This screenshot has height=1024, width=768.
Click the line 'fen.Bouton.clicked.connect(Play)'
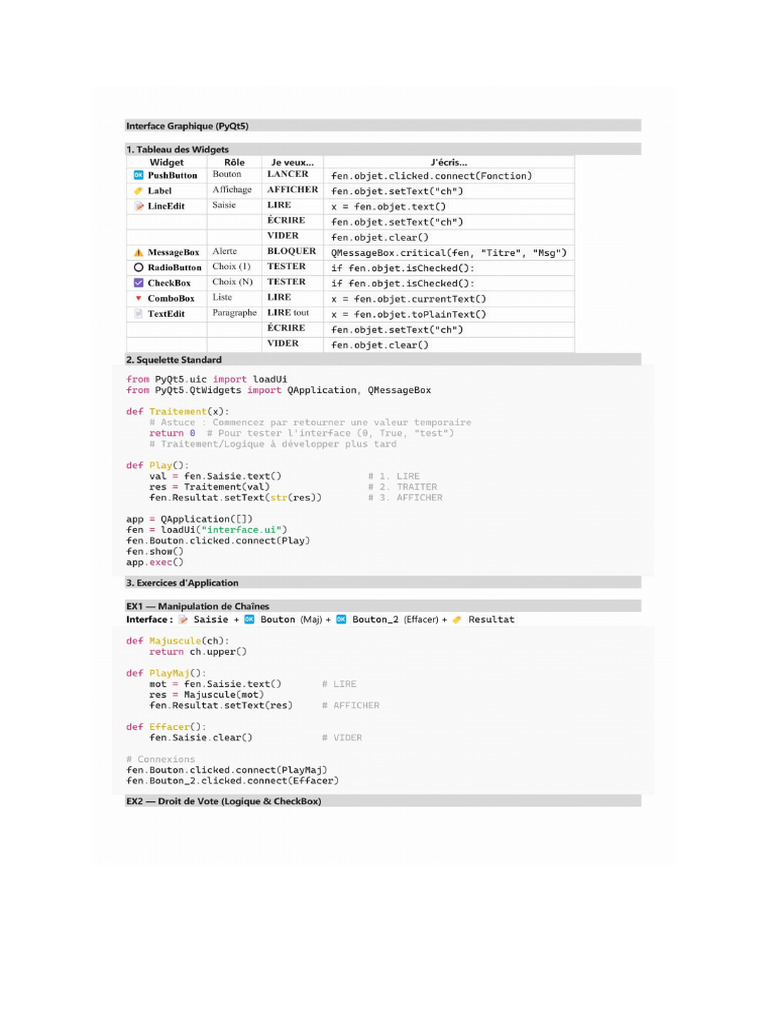pyautogui.click(x=218, y=541)
